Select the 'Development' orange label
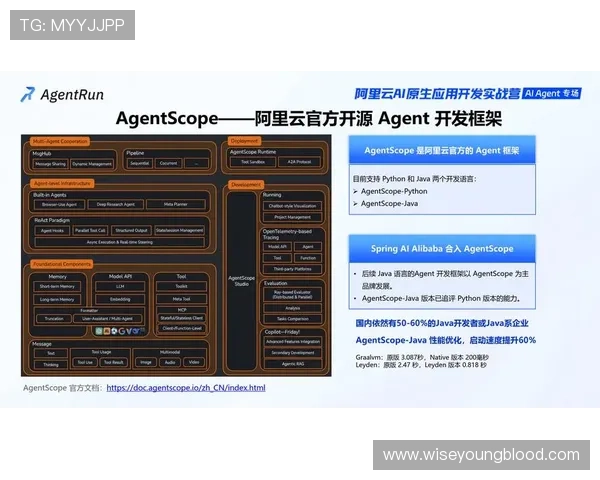Screen dimensions: 600x480 246,184
